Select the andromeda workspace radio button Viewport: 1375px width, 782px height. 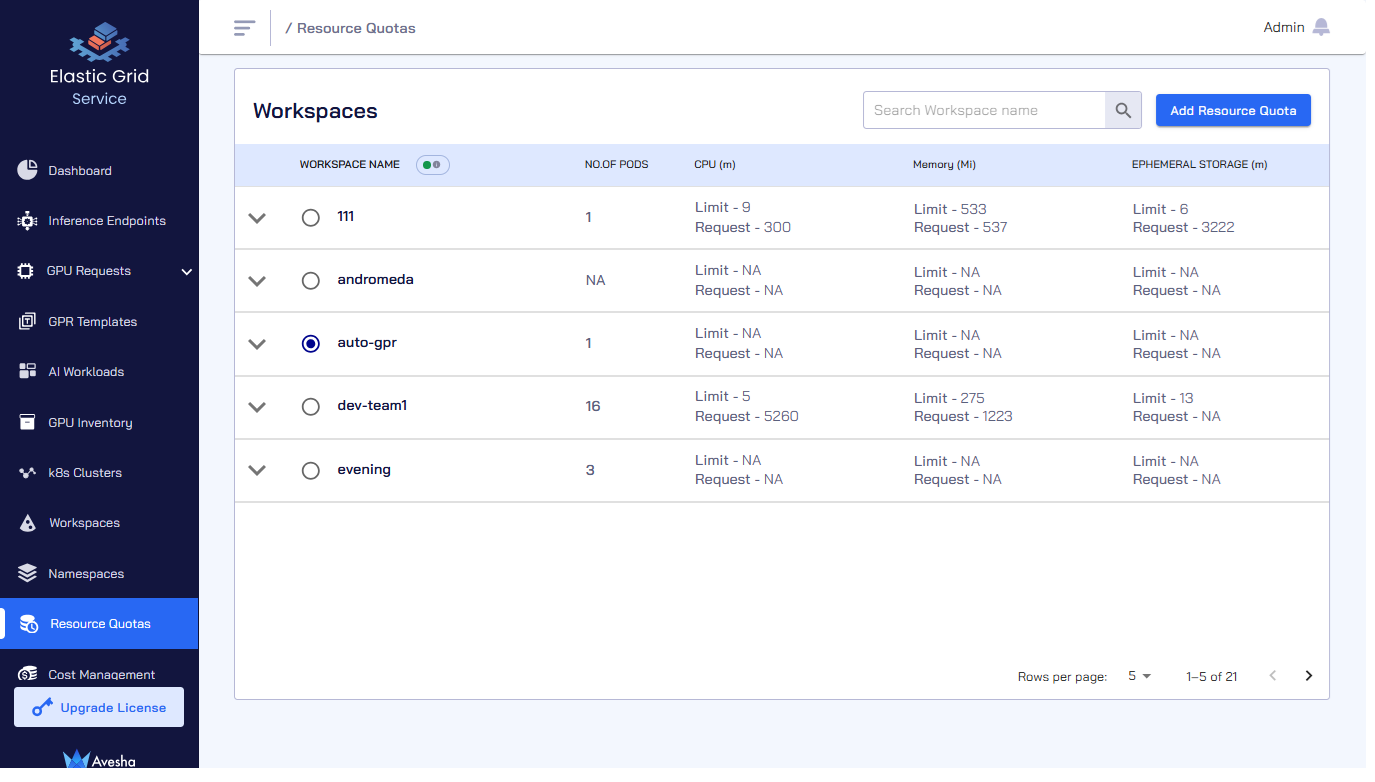(311, 281)
